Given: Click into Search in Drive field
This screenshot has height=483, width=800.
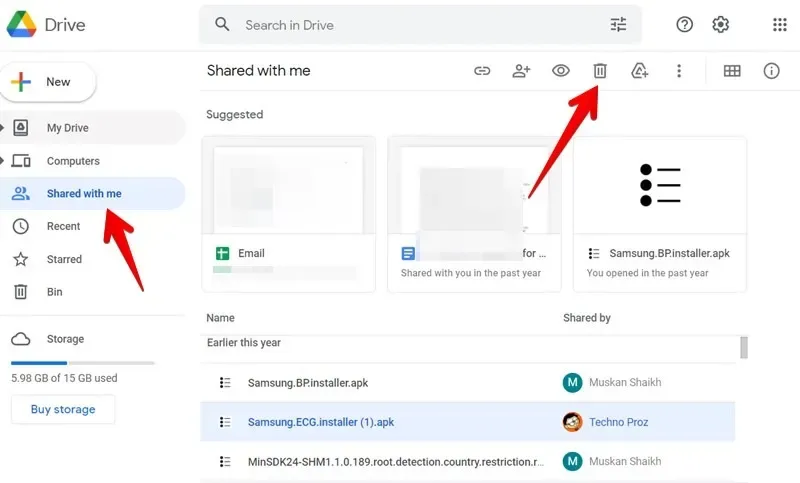Looking at the screenshot, I should pos(420,24).
